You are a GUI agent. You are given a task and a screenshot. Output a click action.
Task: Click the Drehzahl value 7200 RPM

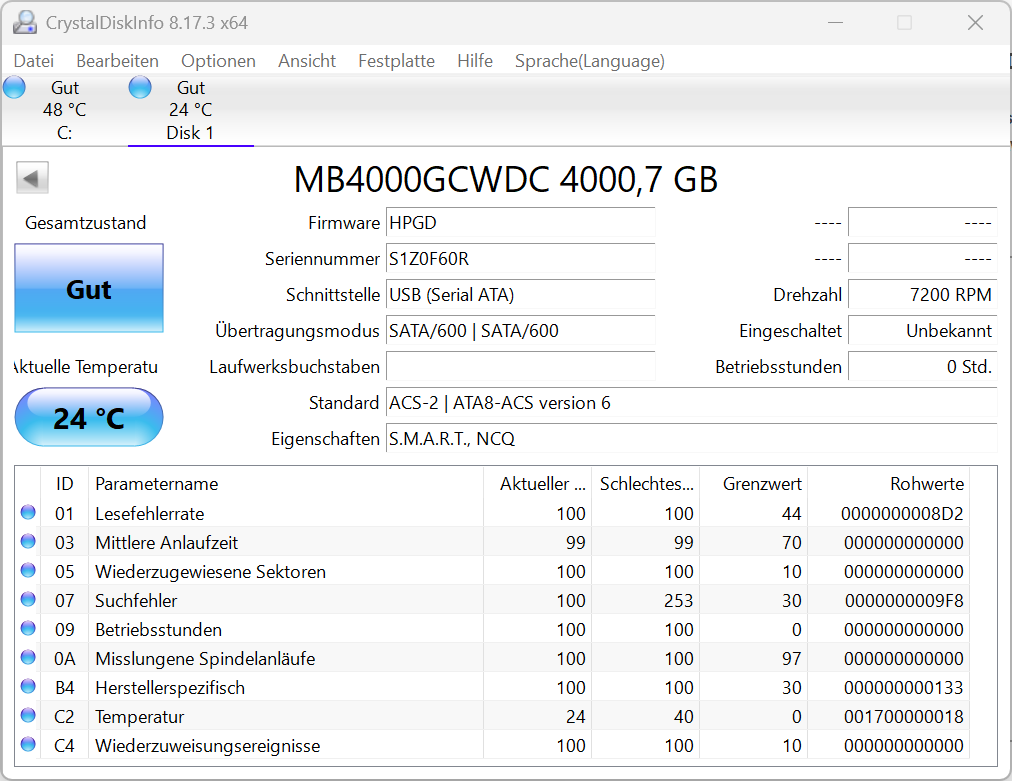(x=922, y=295)
